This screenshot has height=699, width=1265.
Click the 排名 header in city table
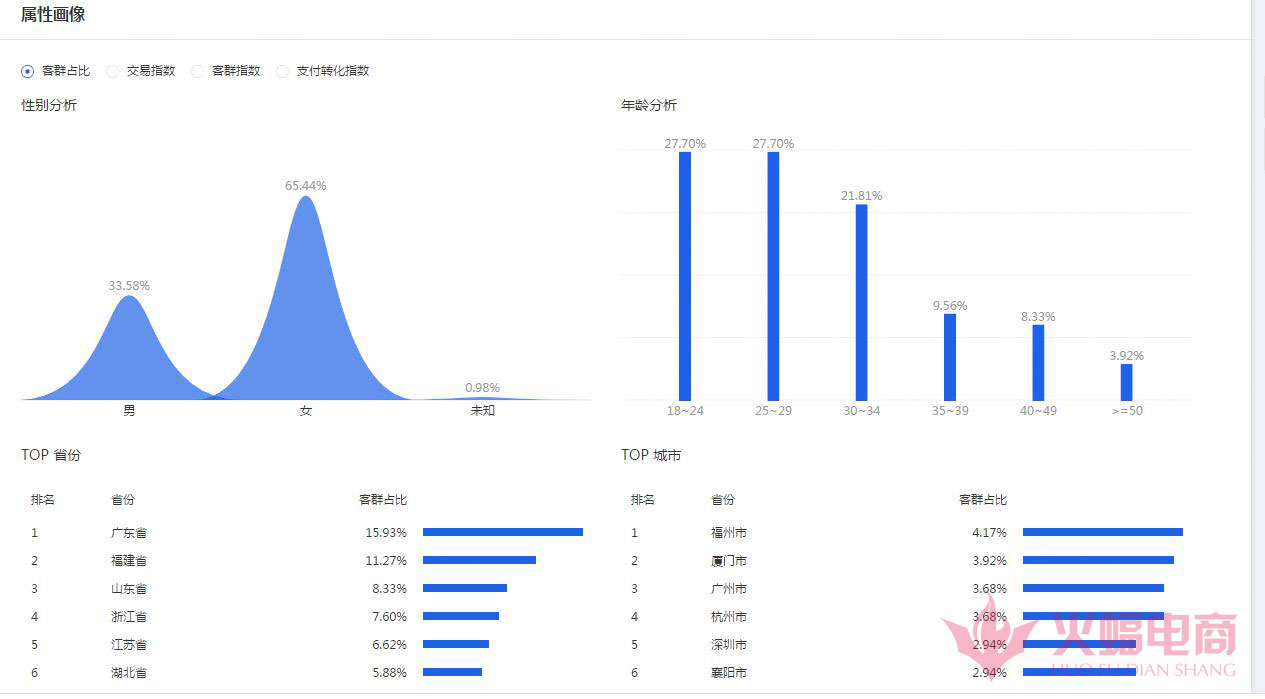pyautogui.click(x=643, y=500)
